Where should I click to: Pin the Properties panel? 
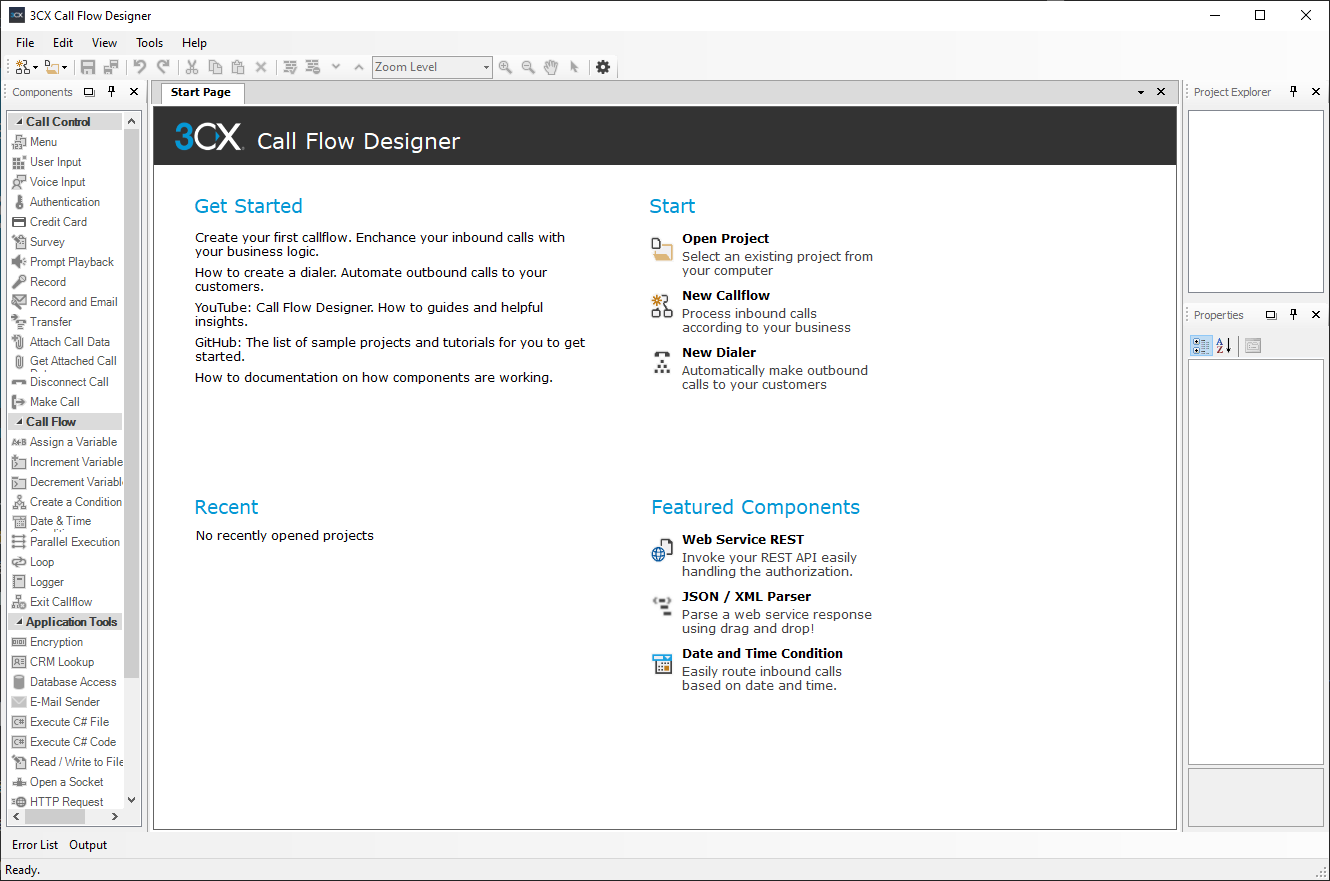coord(1293,315)
